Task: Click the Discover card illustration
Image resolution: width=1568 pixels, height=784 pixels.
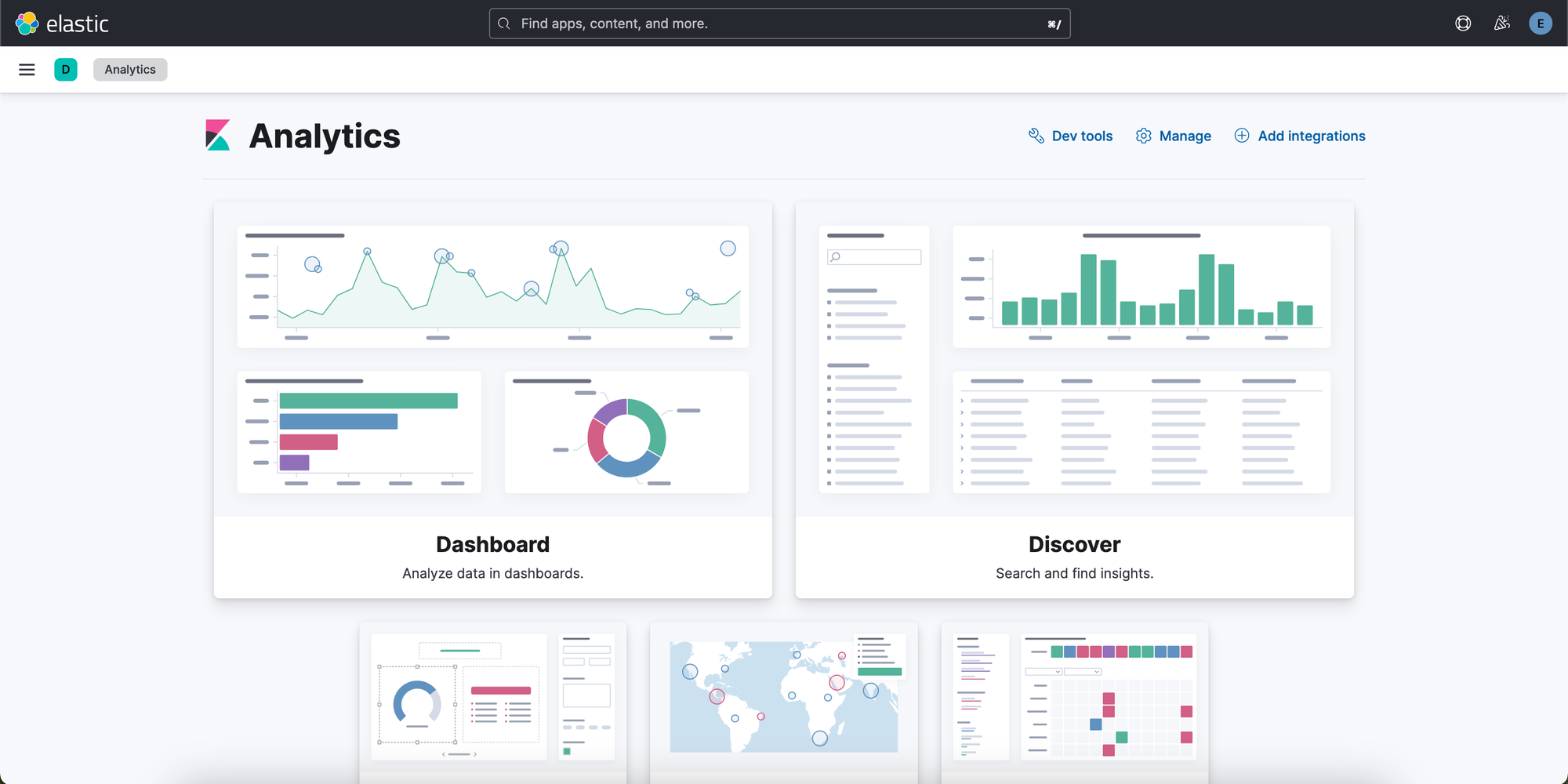Action: pos(1075,359)
